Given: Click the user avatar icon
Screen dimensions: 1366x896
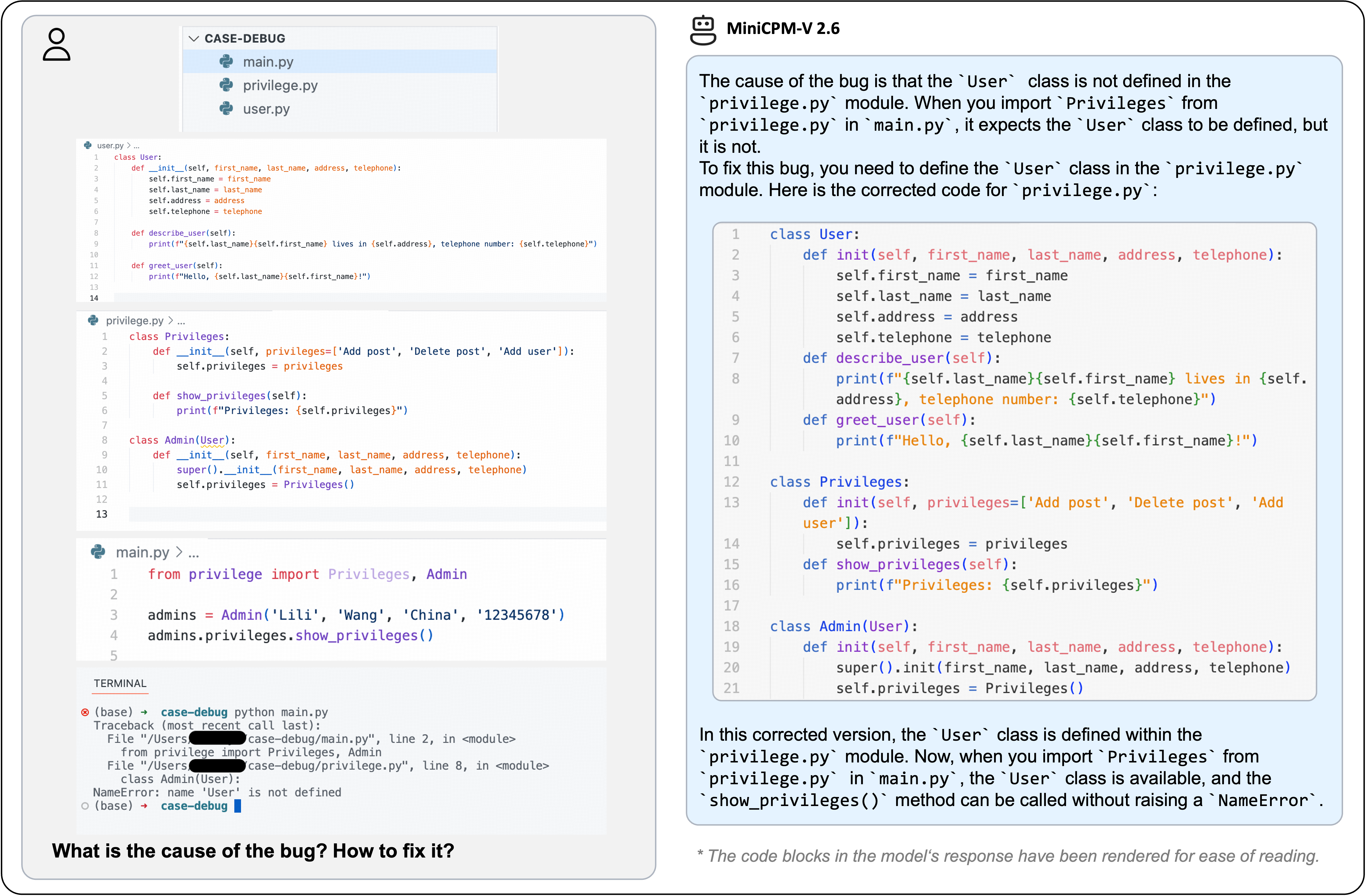Looking at the screenshot, I should click(x=56, y=44).
